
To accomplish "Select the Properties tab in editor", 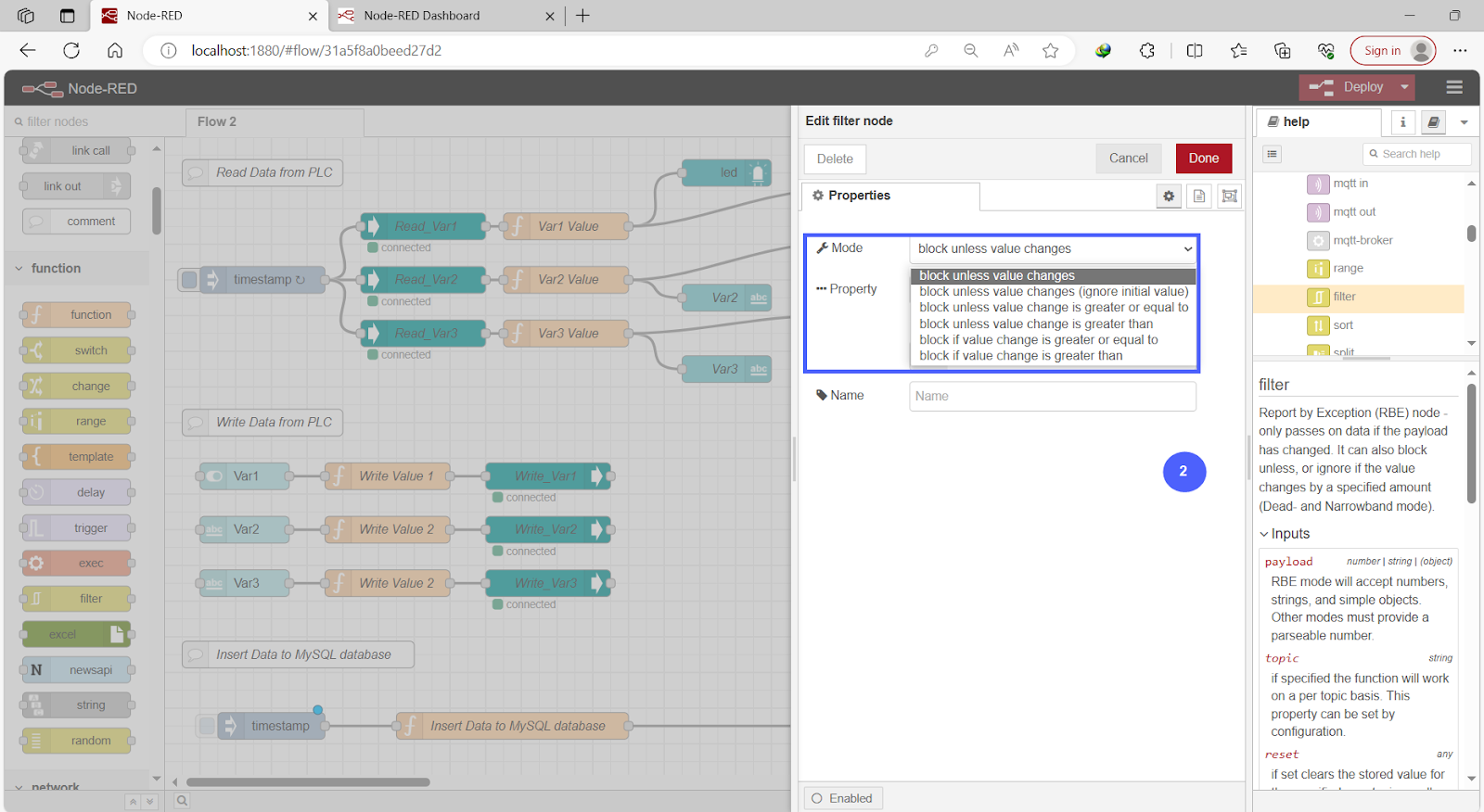I will tap(889, 196).
